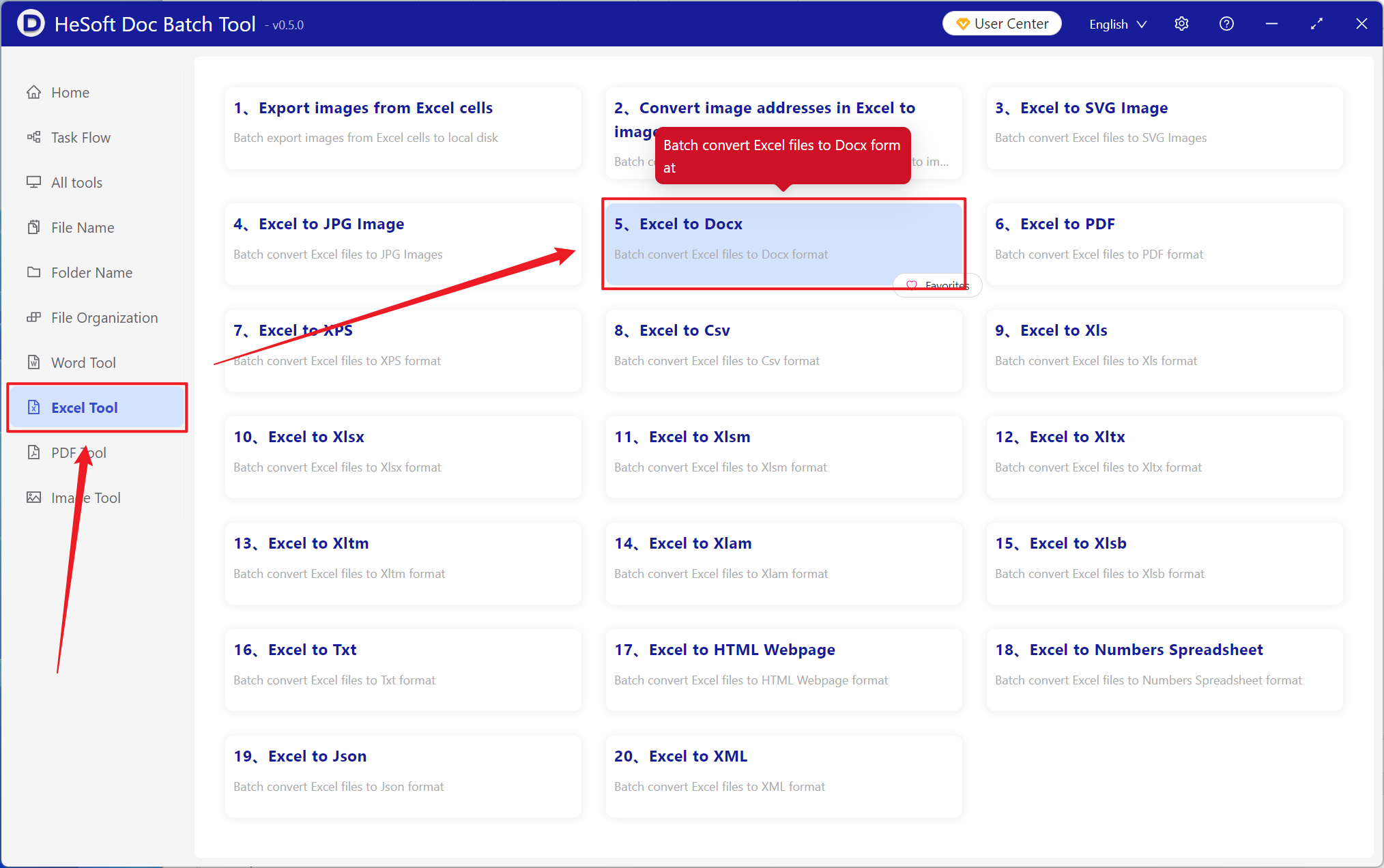This screenshot has height=868, width=1384.
Task: Click the Home sidebar icon
Action: coord(33,92)
